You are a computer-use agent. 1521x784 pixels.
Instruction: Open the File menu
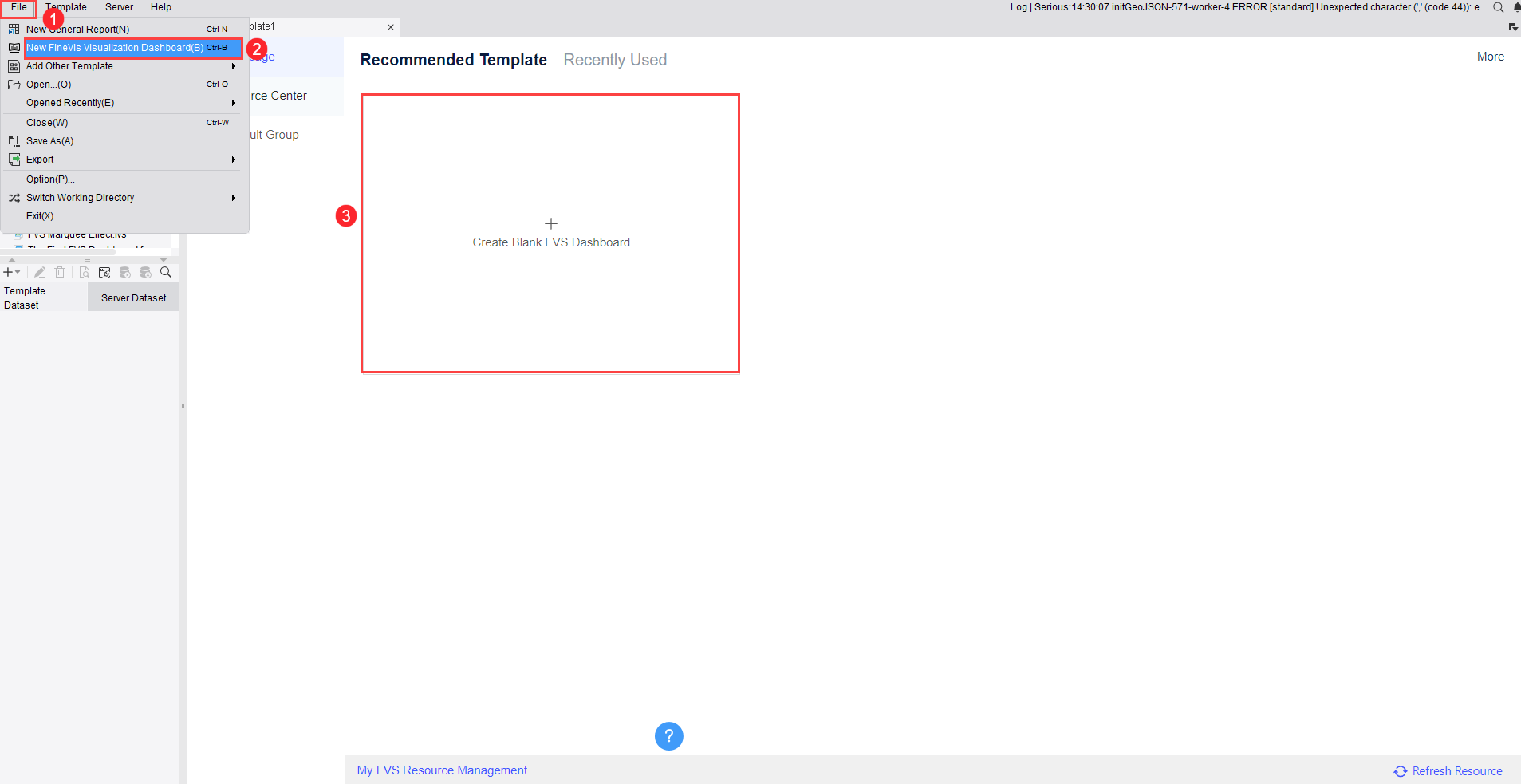coord(19,7)
